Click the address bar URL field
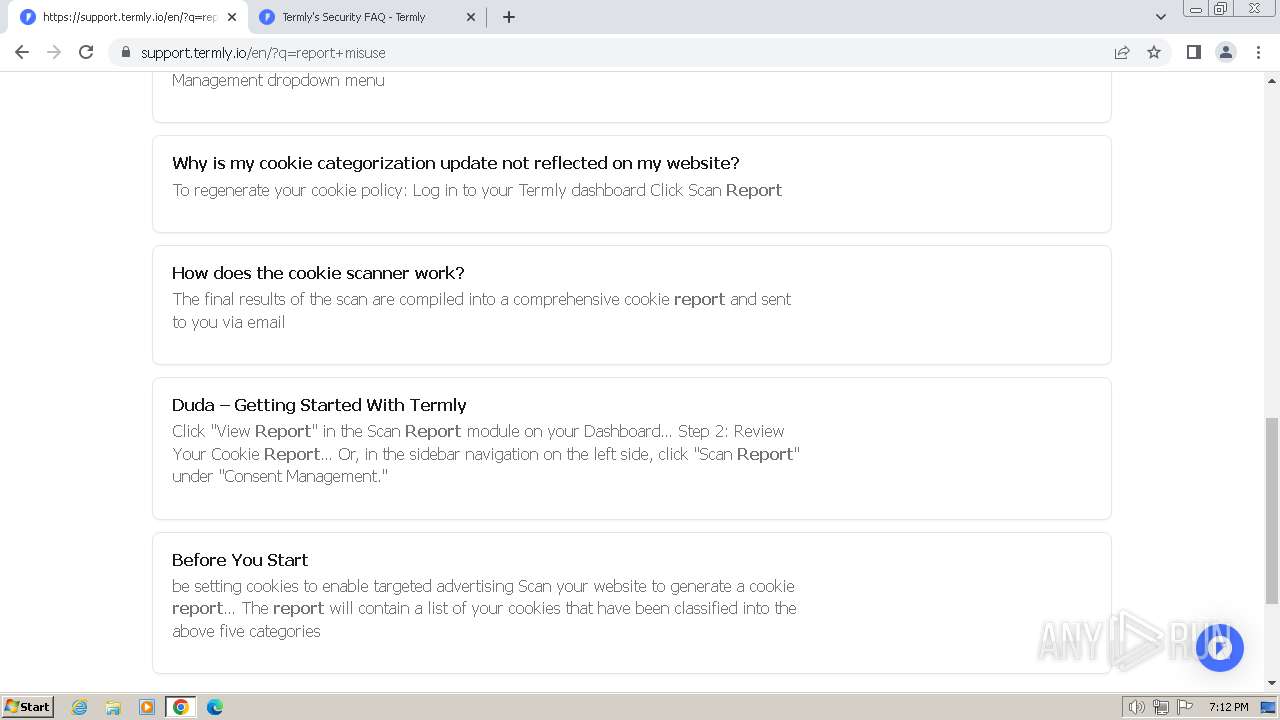Screen dimensions: 1280x720 tap(620, 52)
